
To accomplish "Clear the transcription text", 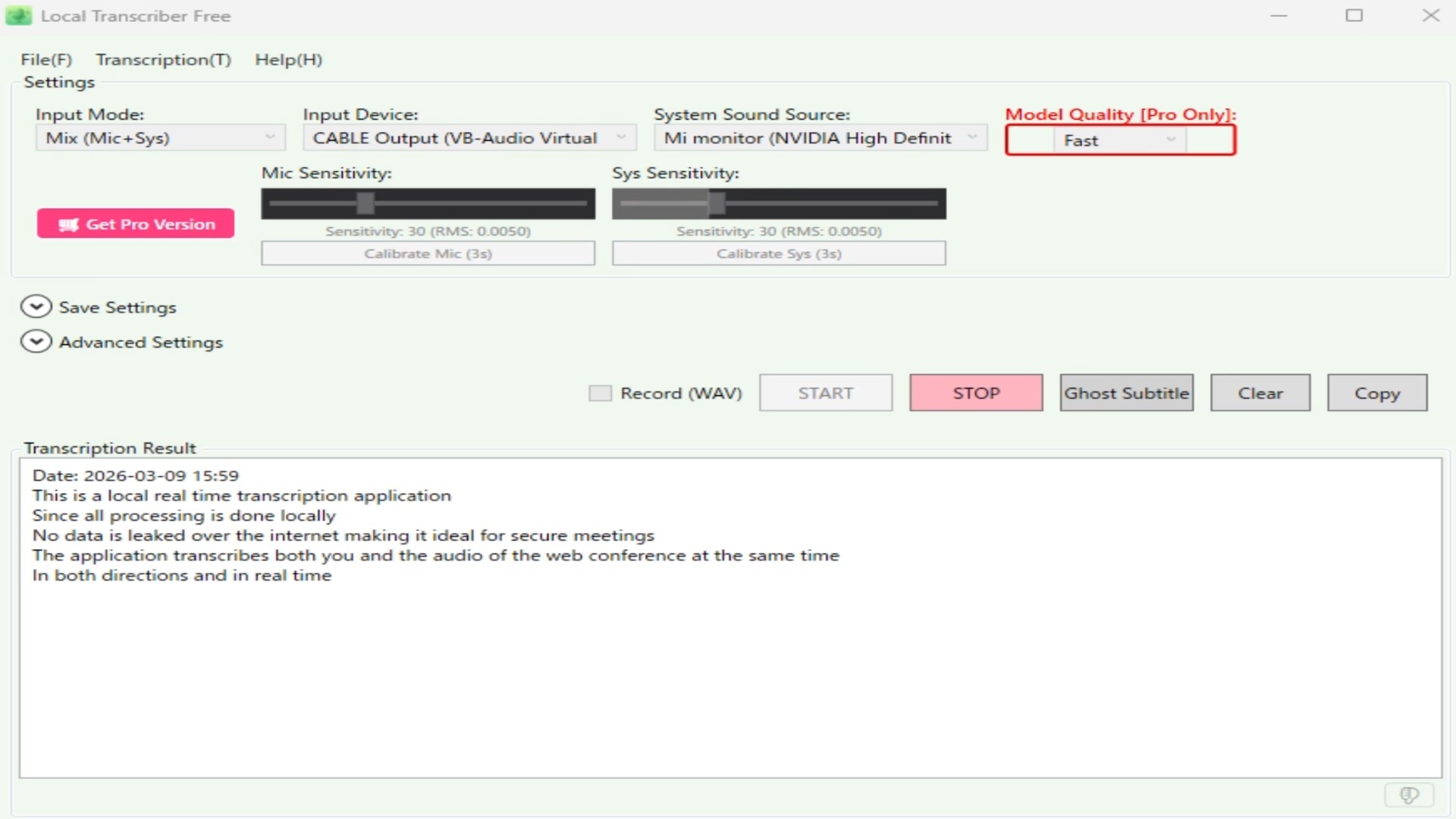I will [1260, 393].
